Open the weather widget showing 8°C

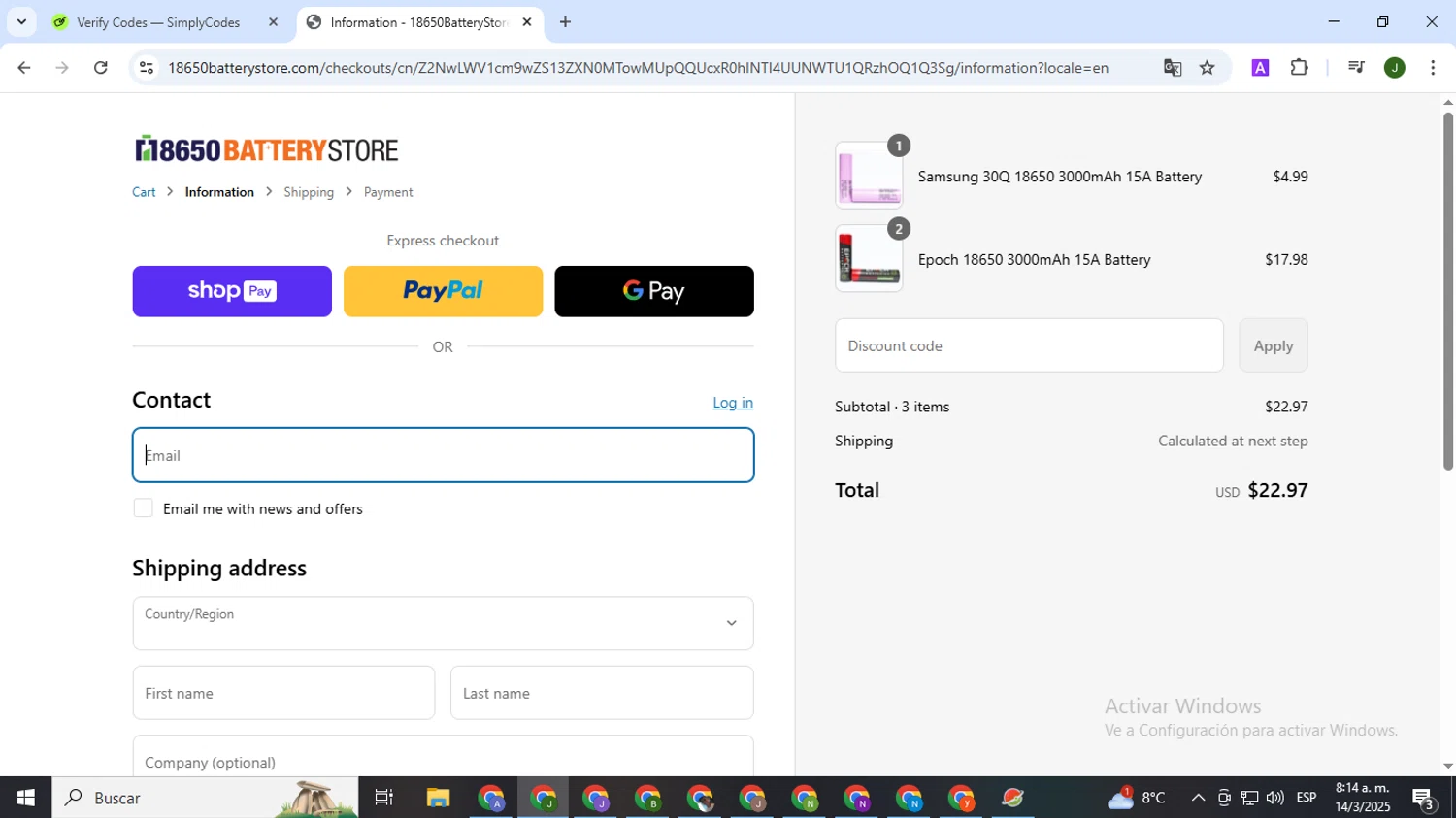(x=1136, y=798)
